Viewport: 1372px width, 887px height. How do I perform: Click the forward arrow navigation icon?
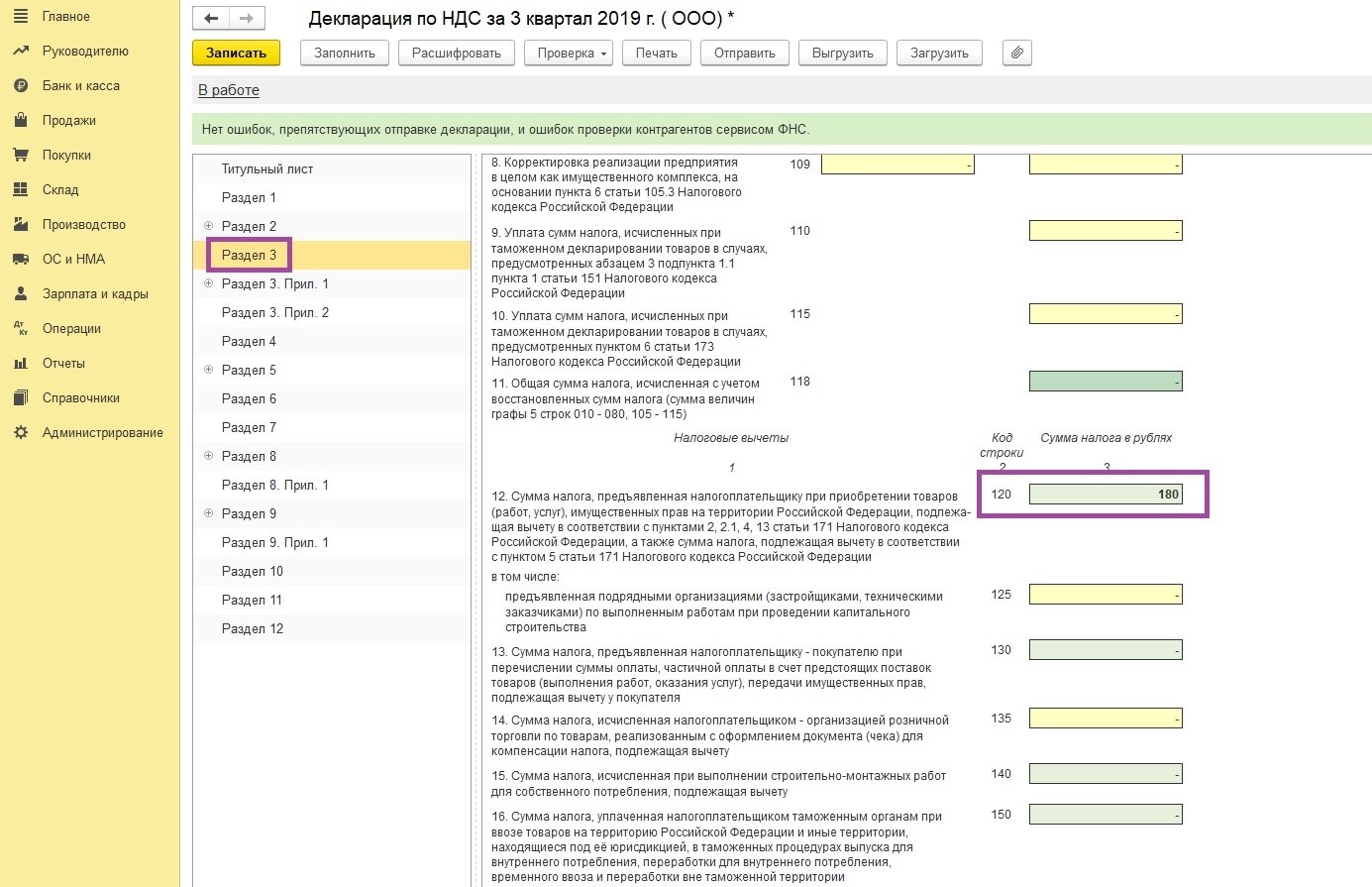click(247, 19)
